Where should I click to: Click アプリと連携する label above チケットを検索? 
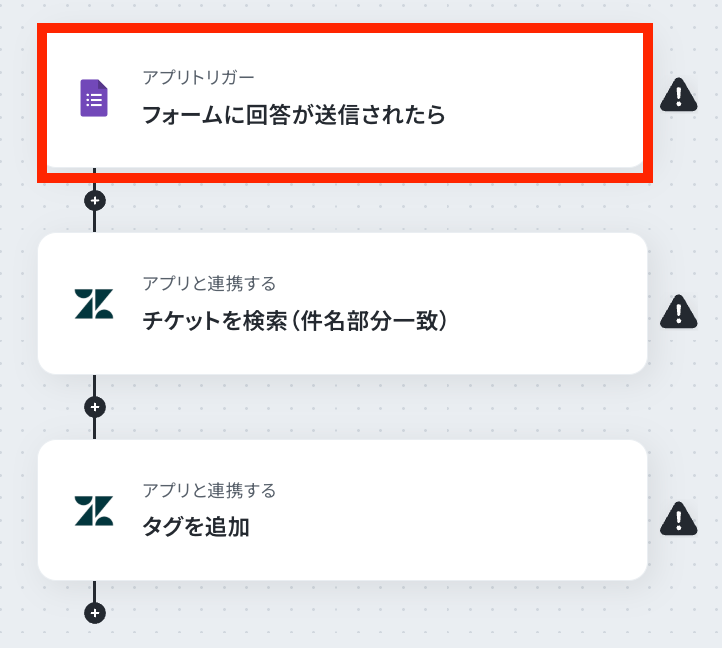coord(209,284)
